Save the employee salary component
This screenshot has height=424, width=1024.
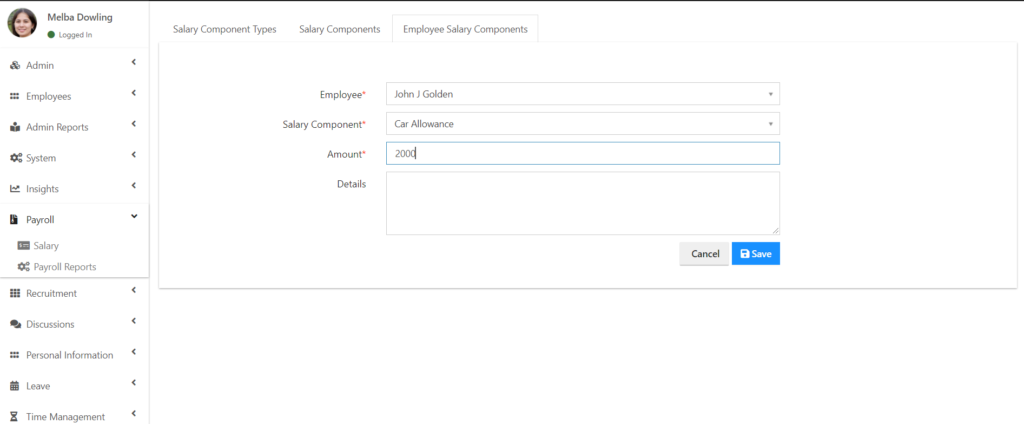coord(755,254)
